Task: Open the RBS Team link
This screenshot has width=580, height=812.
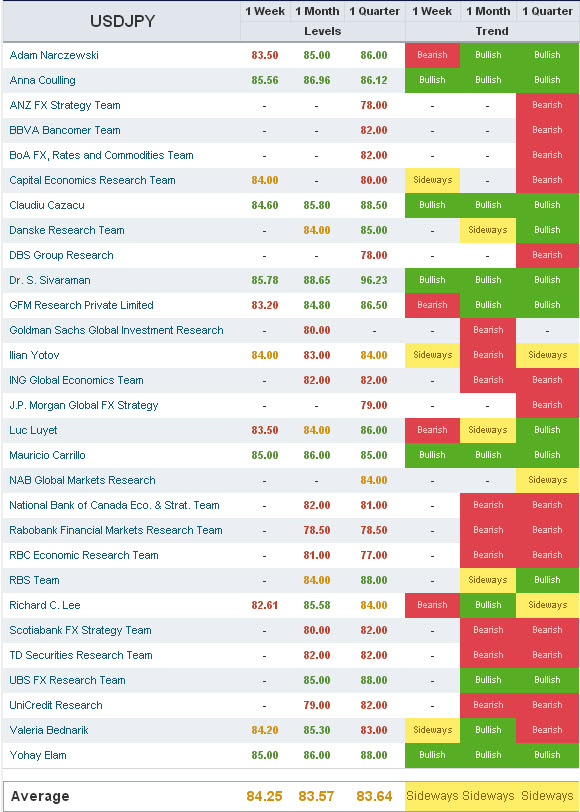Action: pyautogui.click(x=34, y=581)
